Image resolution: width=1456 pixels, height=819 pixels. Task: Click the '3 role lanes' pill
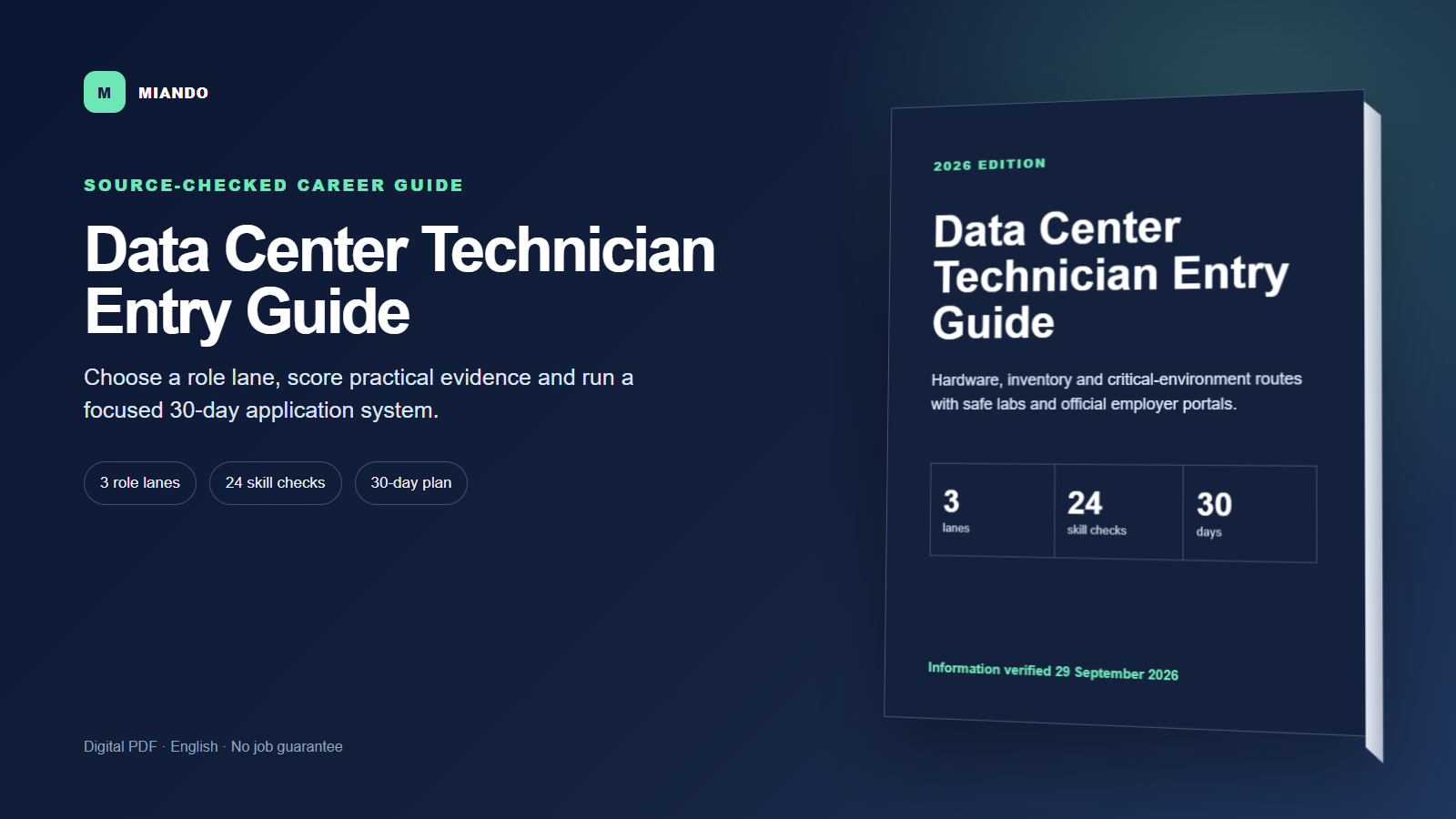pos(140,483)
